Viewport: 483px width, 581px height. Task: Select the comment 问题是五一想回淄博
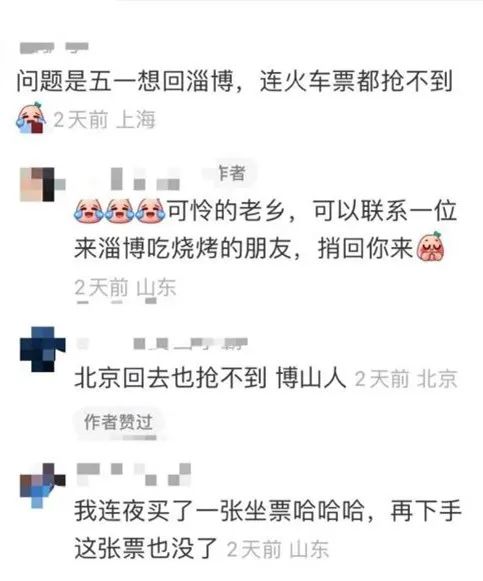235,81
